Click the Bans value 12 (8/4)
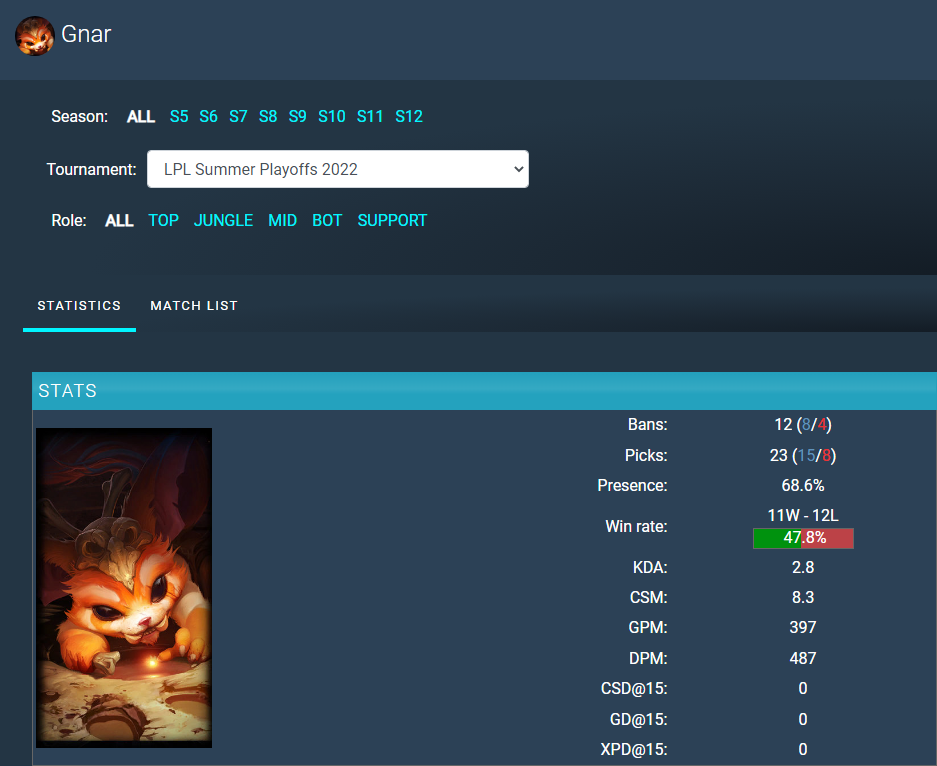This screenshot has width=937, height=766. click(803, 425)
